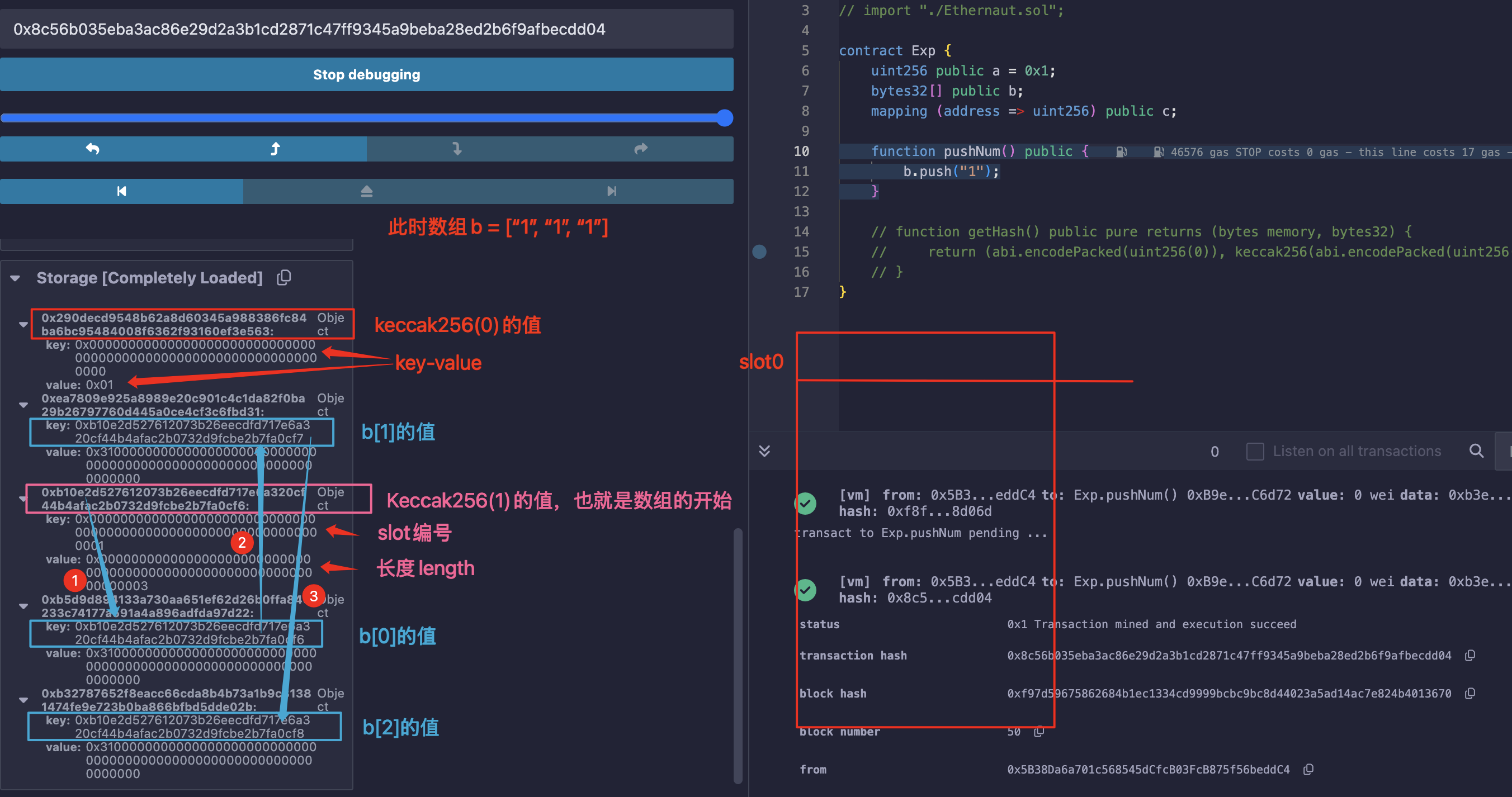Step over back with the left arrow icon
Screen dimensions: 1512x797
[x=92, y=149]
